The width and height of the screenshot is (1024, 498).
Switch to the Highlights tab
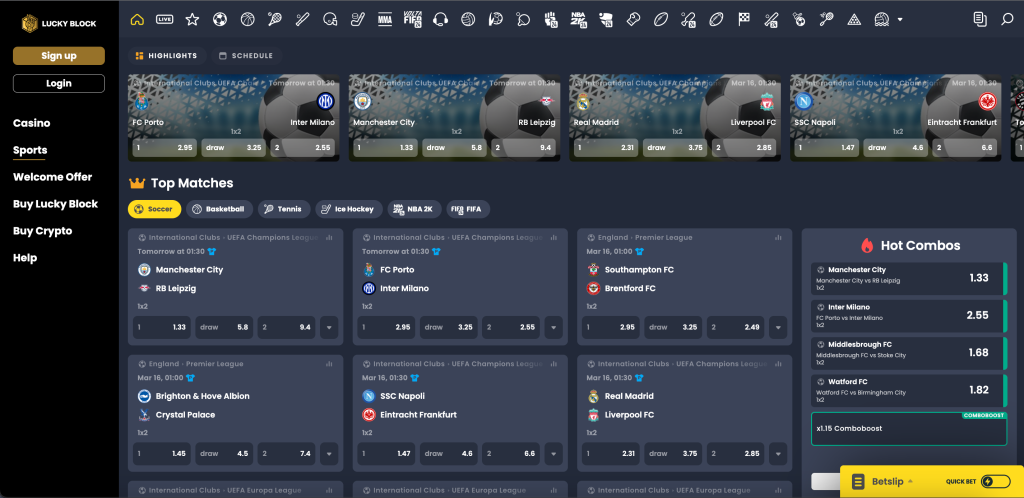pos(167,56)
